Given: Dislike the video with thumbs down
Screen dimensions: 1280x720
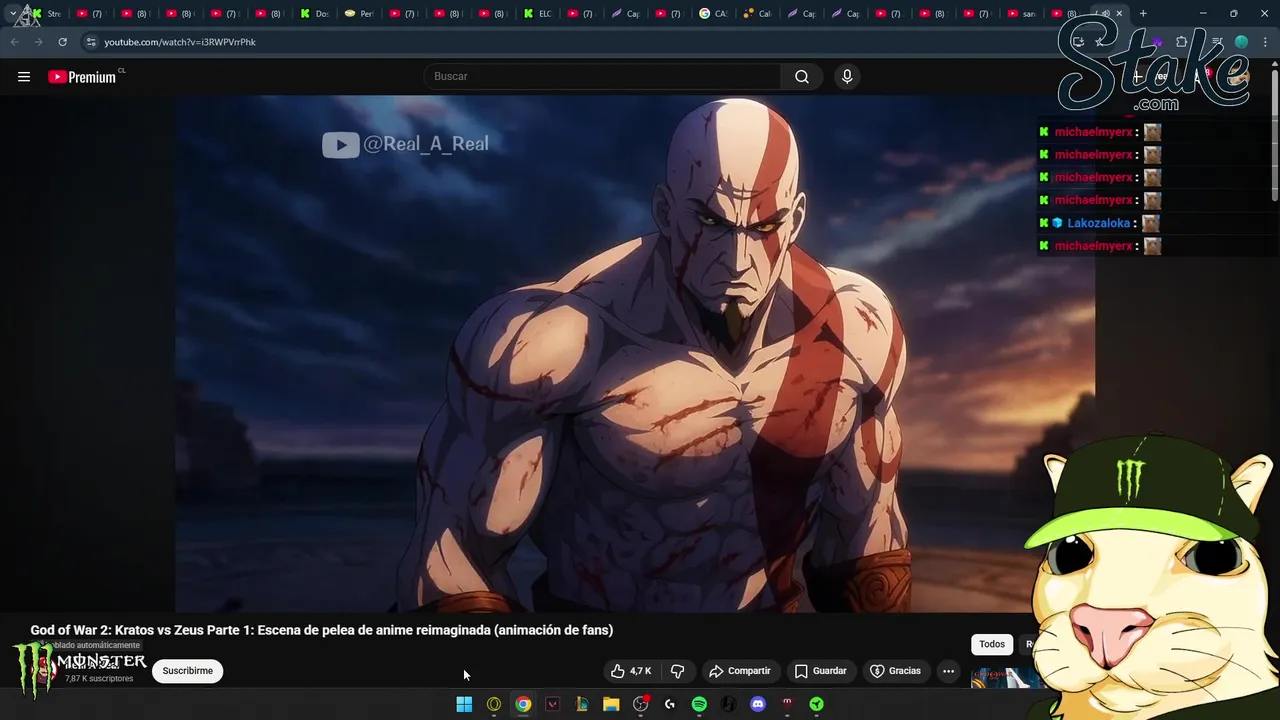Looking at the screenshot, I should coord(677,671).
